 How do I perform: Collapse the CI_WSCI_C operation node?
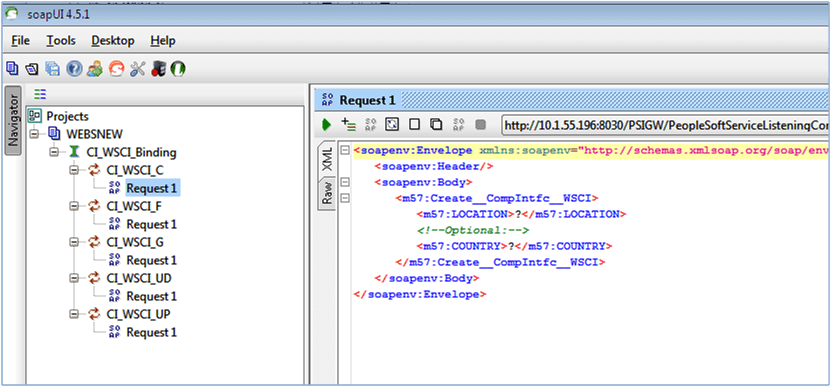tap(74, 170)
